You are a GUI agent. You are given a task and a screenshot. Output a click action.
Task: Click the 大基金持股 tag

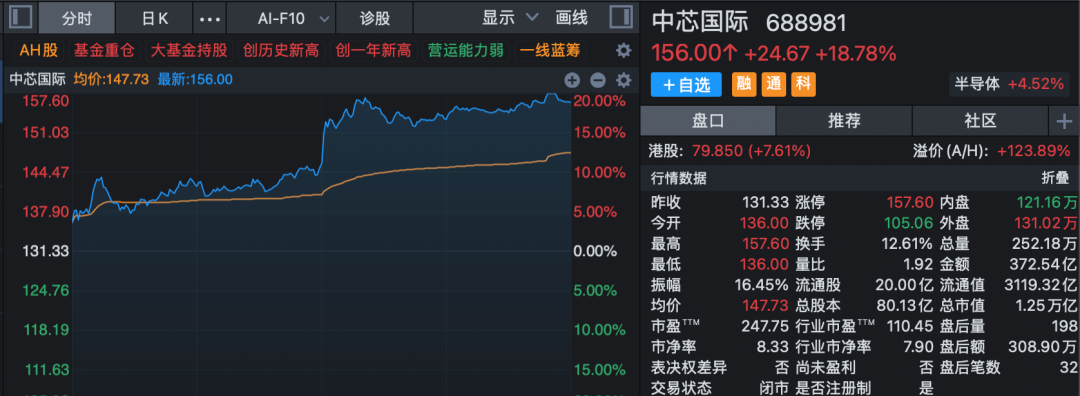tap(188, 50)
